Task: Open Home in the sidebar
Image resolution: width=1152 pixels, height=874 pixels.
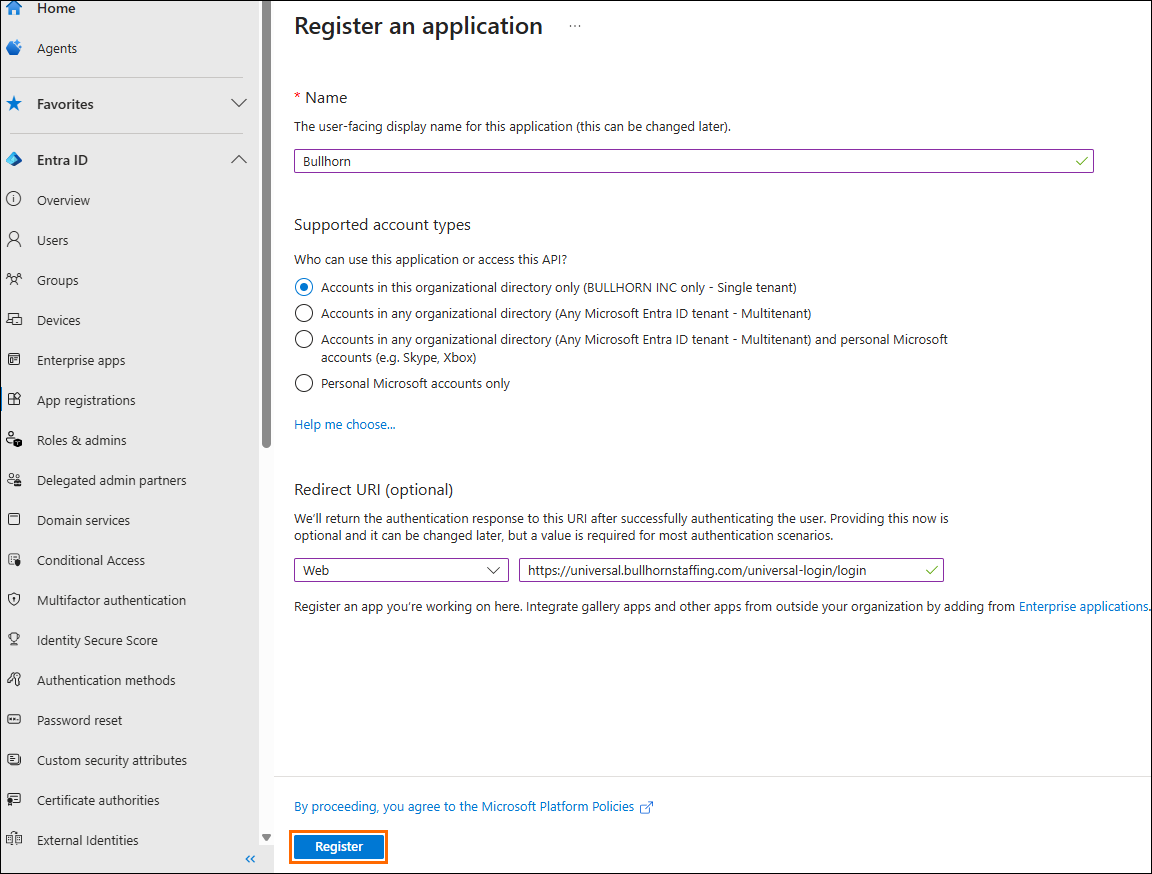Action: (x=56, y=8)
